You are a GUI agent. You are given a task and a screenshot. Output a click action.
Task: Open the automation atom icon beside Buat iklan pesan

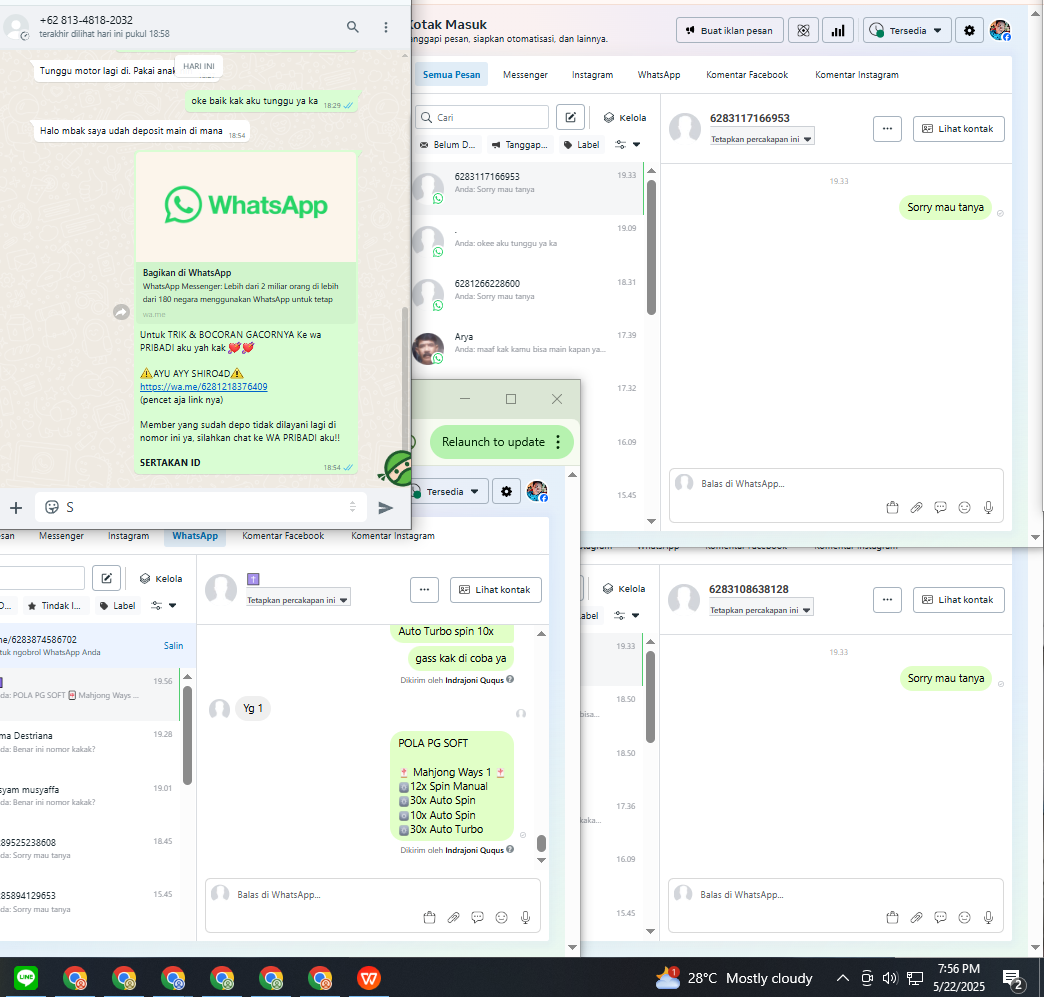(x=804, y=31)
